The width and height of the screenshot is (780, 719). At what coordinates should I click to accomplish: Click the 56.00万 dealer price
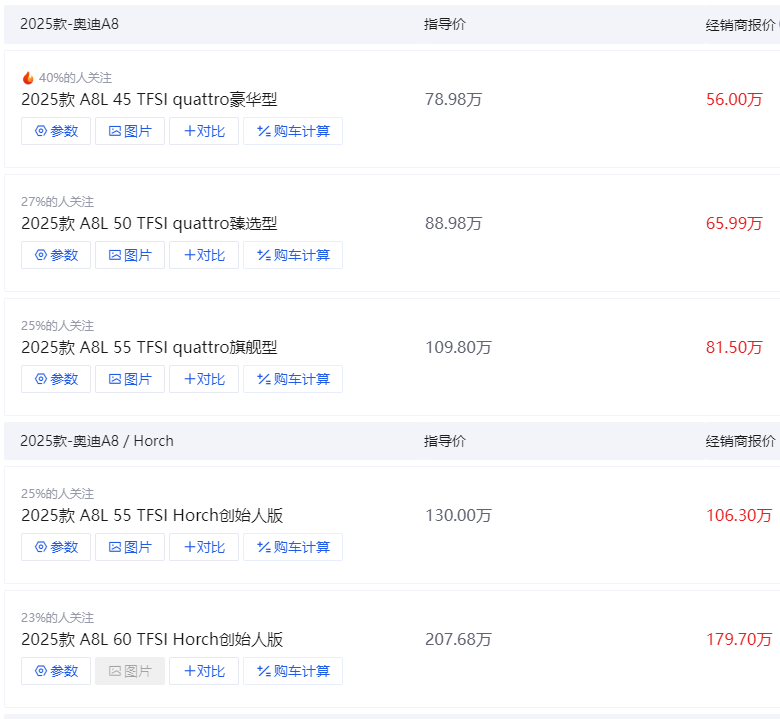coord(734,100)
